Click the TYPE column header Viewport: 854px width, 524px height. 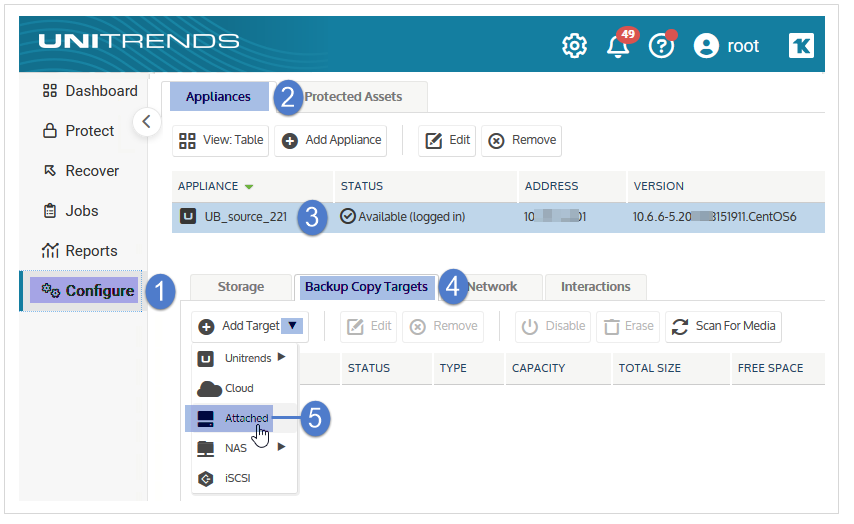click(x=468, y=368)
